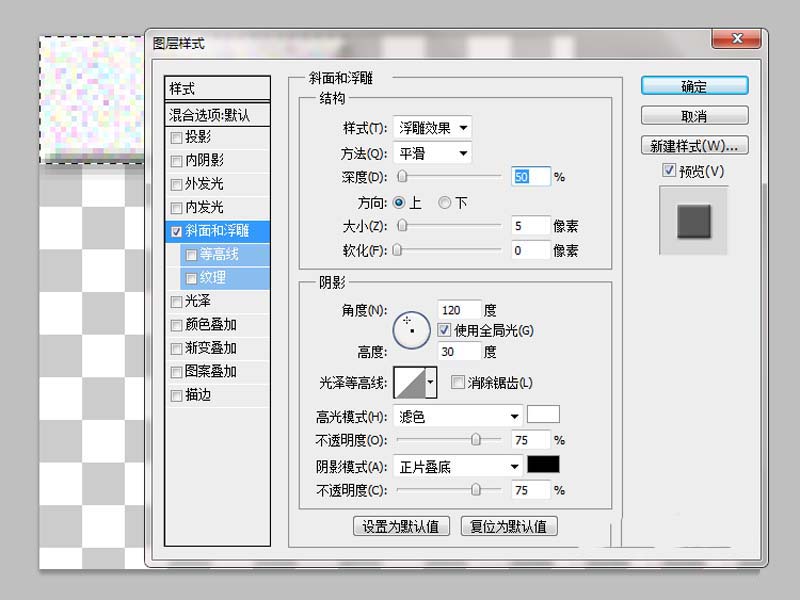The width and height of the screenshot is (800, 600).
Task: Enable 消除锯齿(L) anti-aliasing
Action: [x=456, y=382]
